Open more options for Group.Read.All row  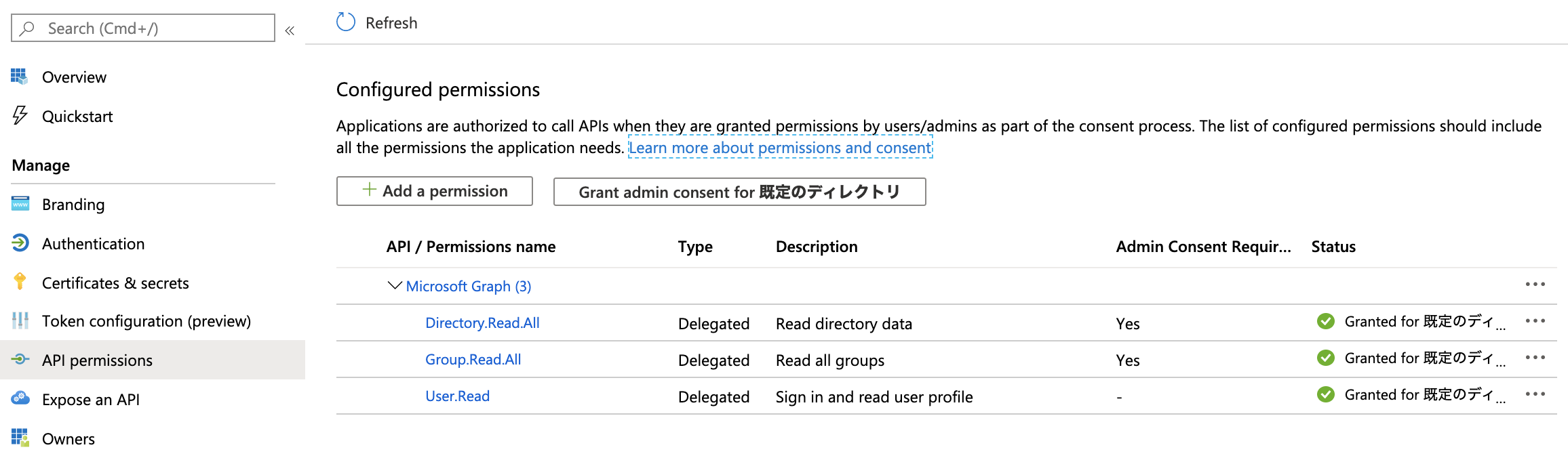pos(1535,358)
